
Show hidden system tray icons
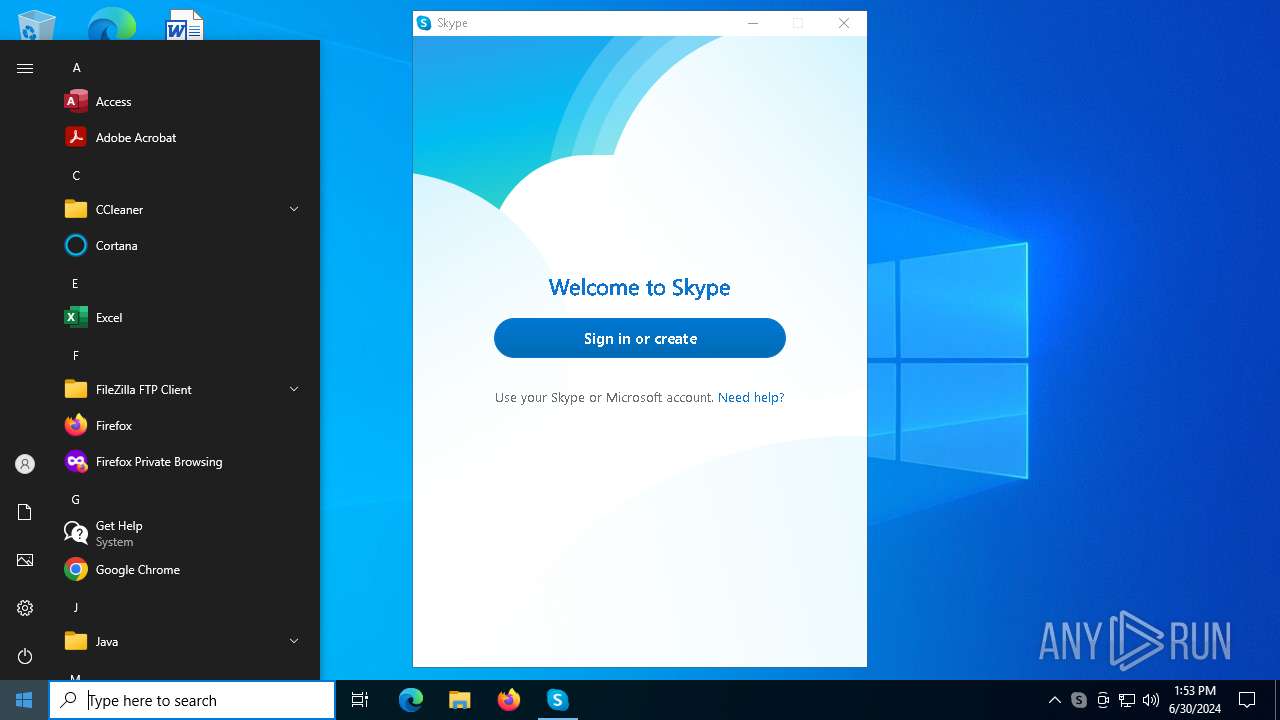click(1054, 700)
